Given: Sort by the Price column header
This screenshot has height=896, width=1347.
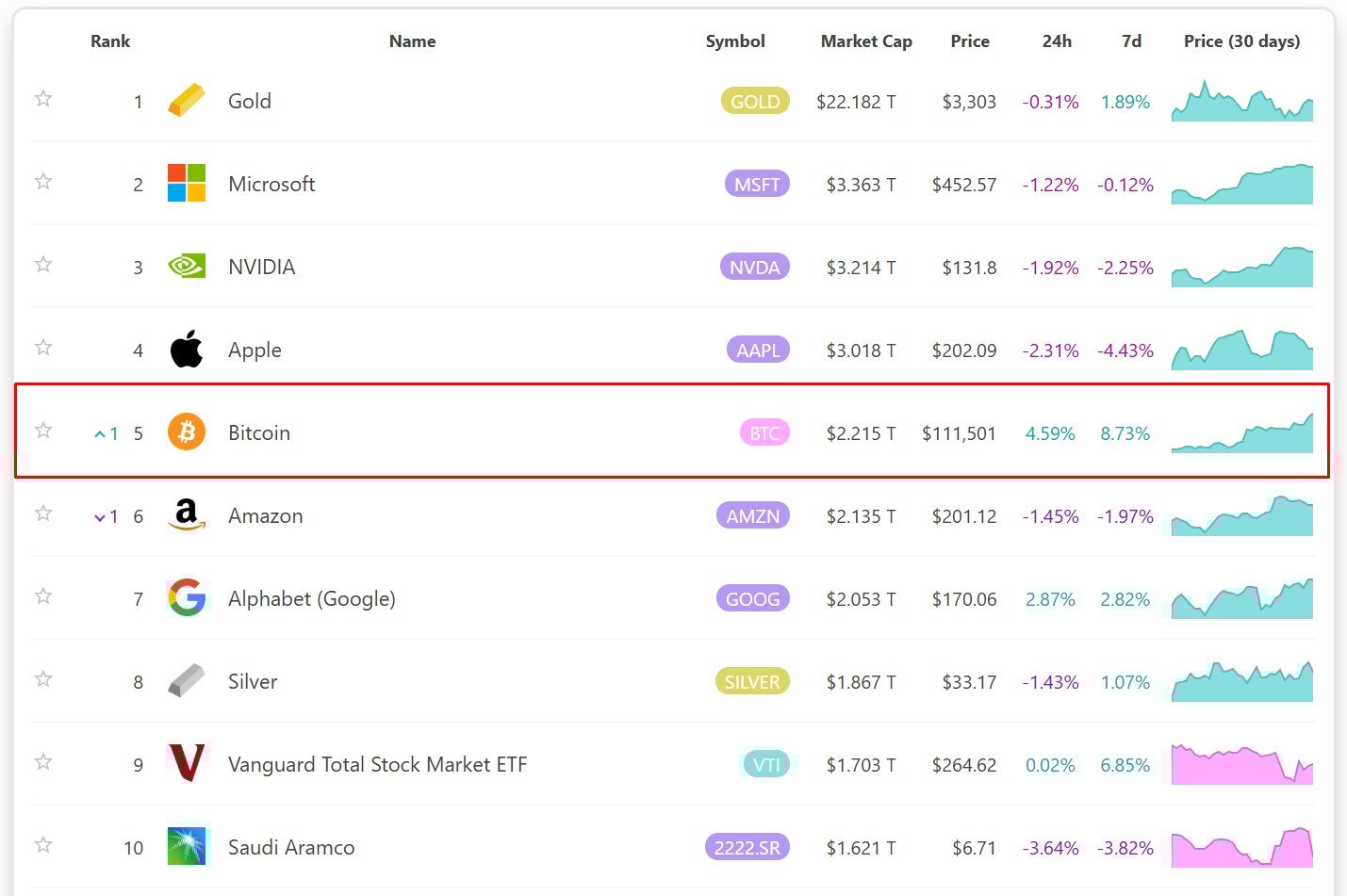Looking at the screenshot, I should [970, 41].
